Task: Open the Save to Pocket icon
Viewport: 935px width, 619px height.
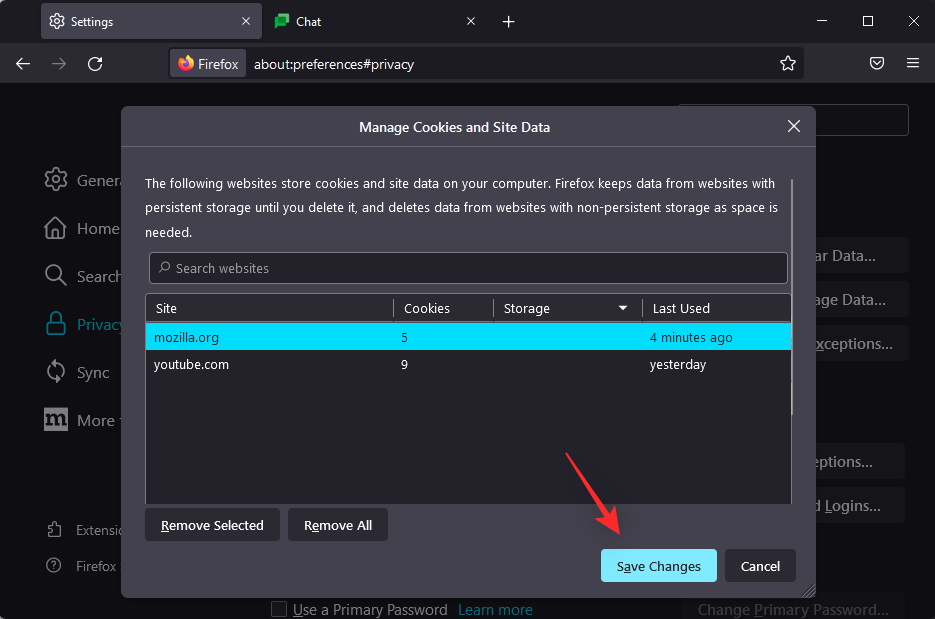Action: click(x=876, y=64)
